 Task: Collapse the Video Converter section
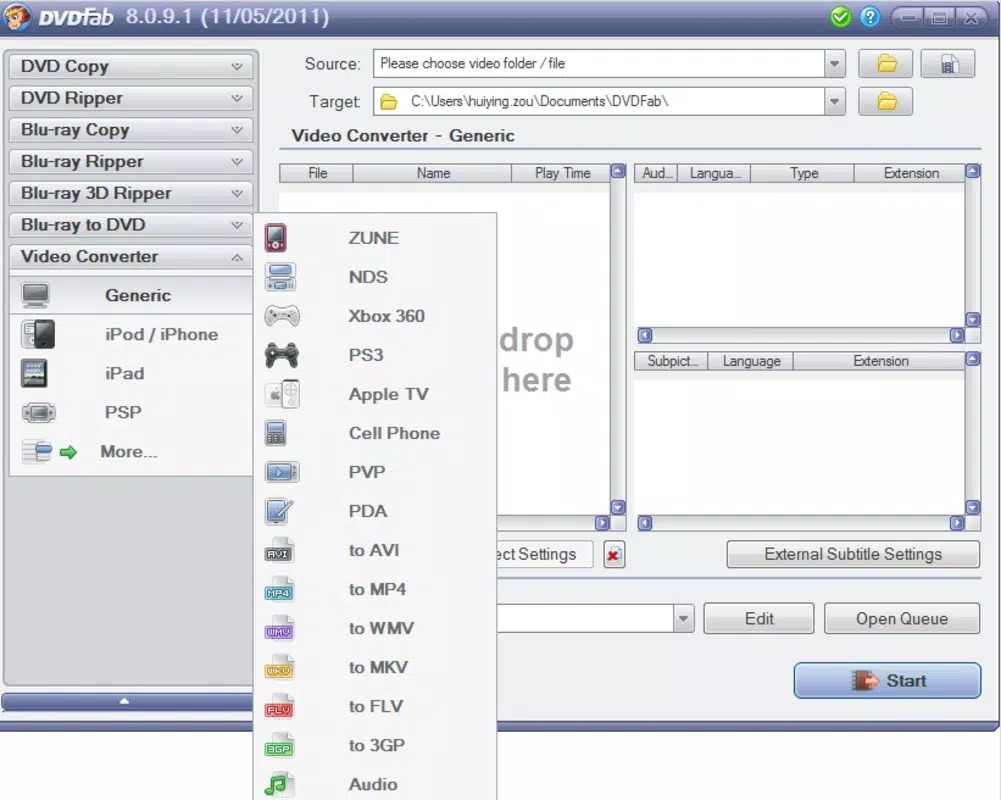point(131,257)
